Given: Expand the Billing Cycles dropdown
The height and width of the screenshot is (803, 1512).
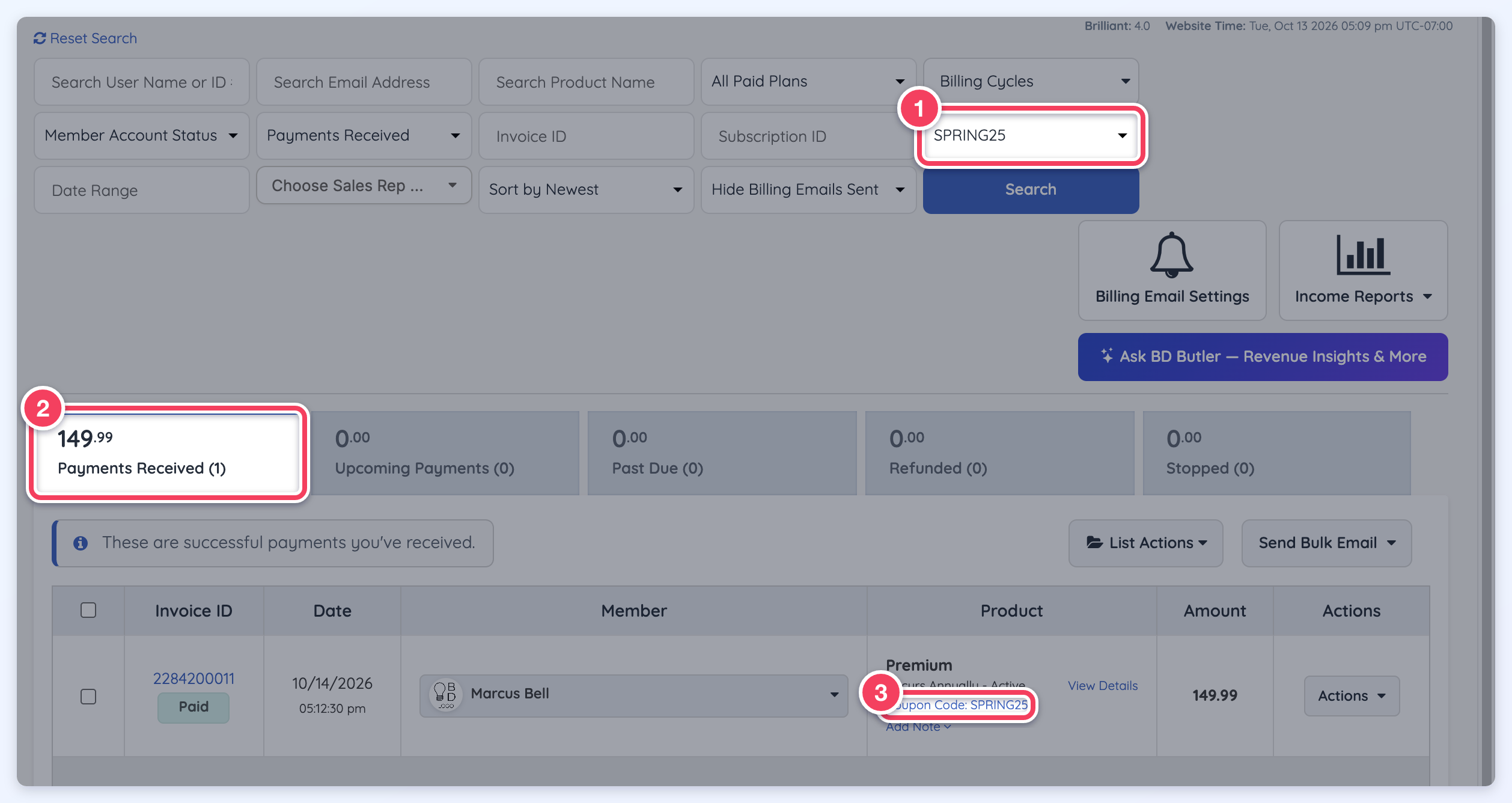Looking at the screenshot, I should (1031, 81).
